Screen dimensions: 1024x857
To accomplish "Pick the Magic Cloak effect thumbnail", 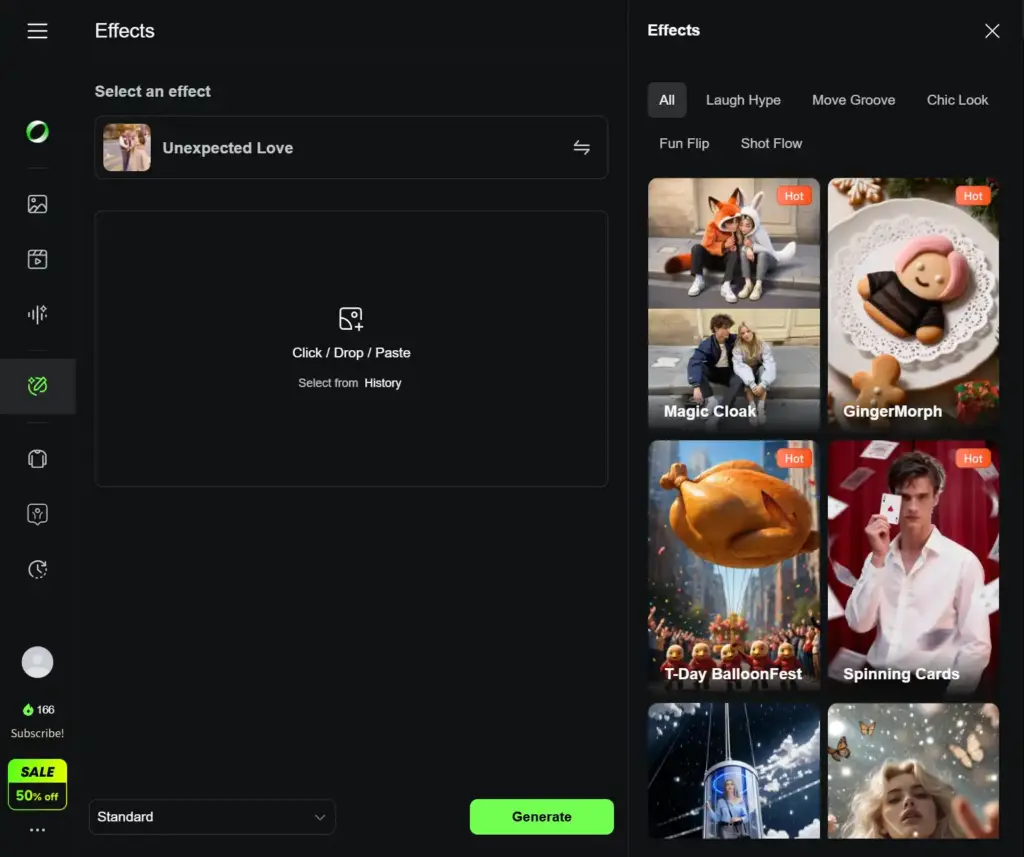I will click(734, 304).
